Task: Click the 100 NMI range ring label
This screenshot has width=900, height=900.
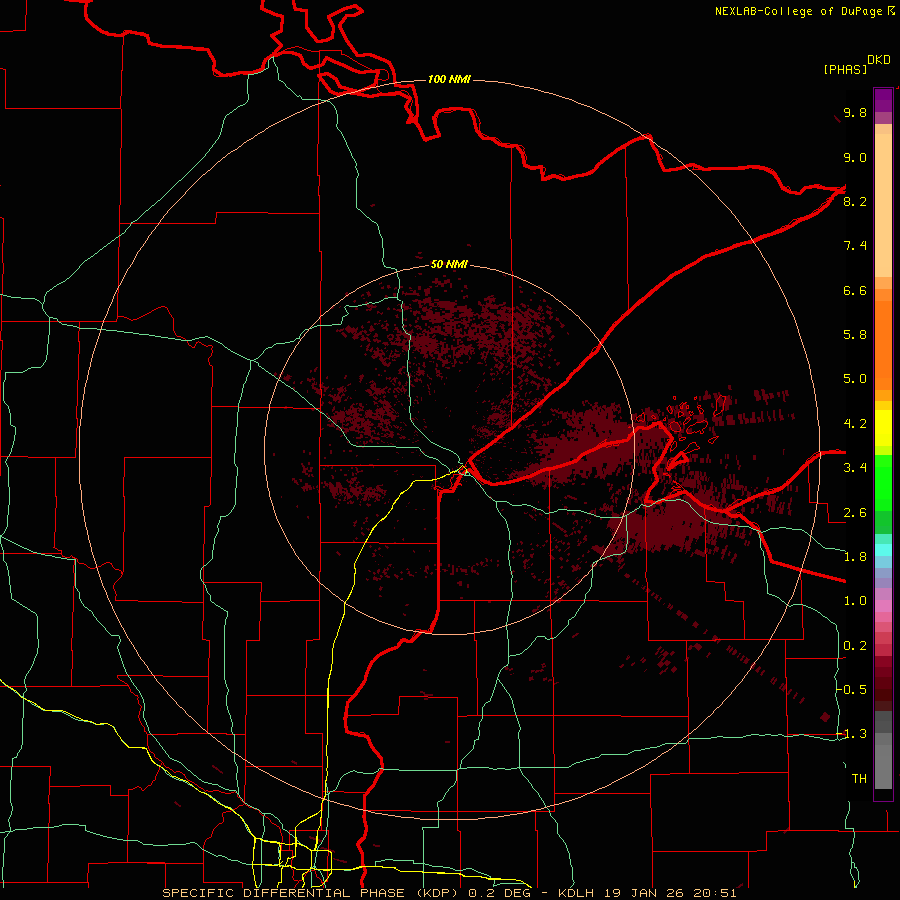Action: click(x=449, y=79)
